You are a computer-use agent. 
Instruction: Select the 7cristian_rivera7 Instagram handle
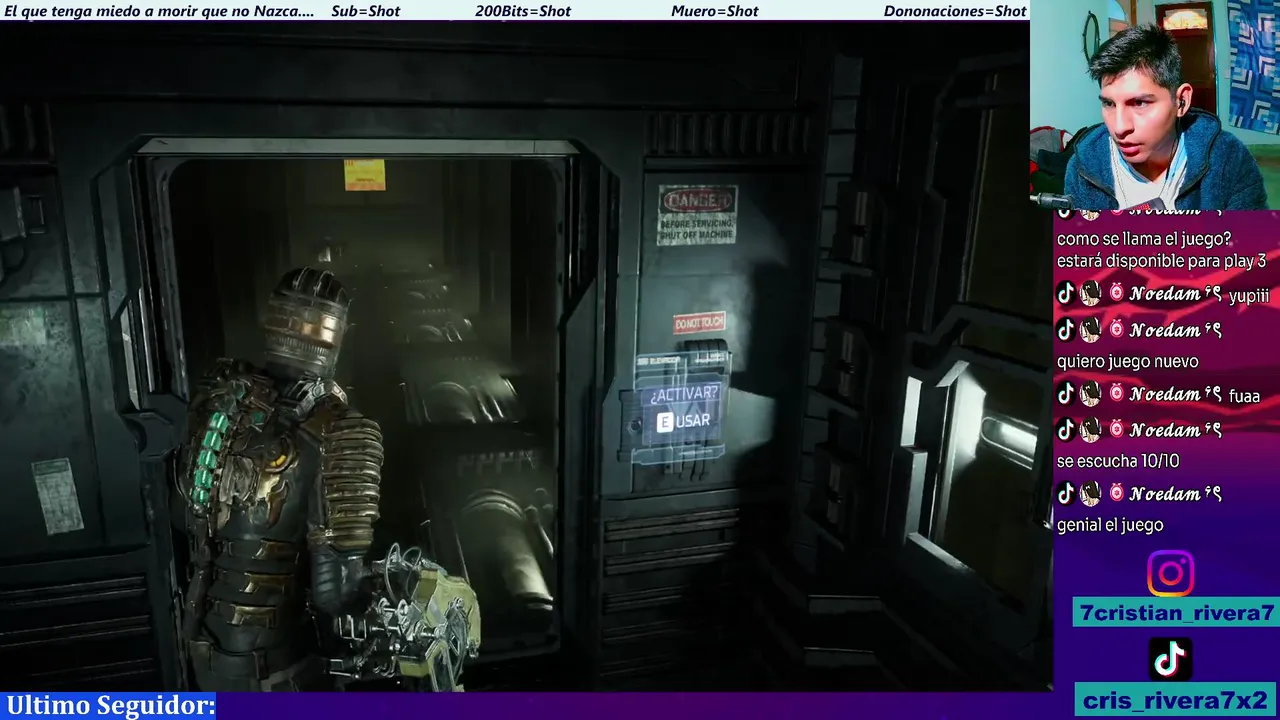click(x=1175, y=613)
